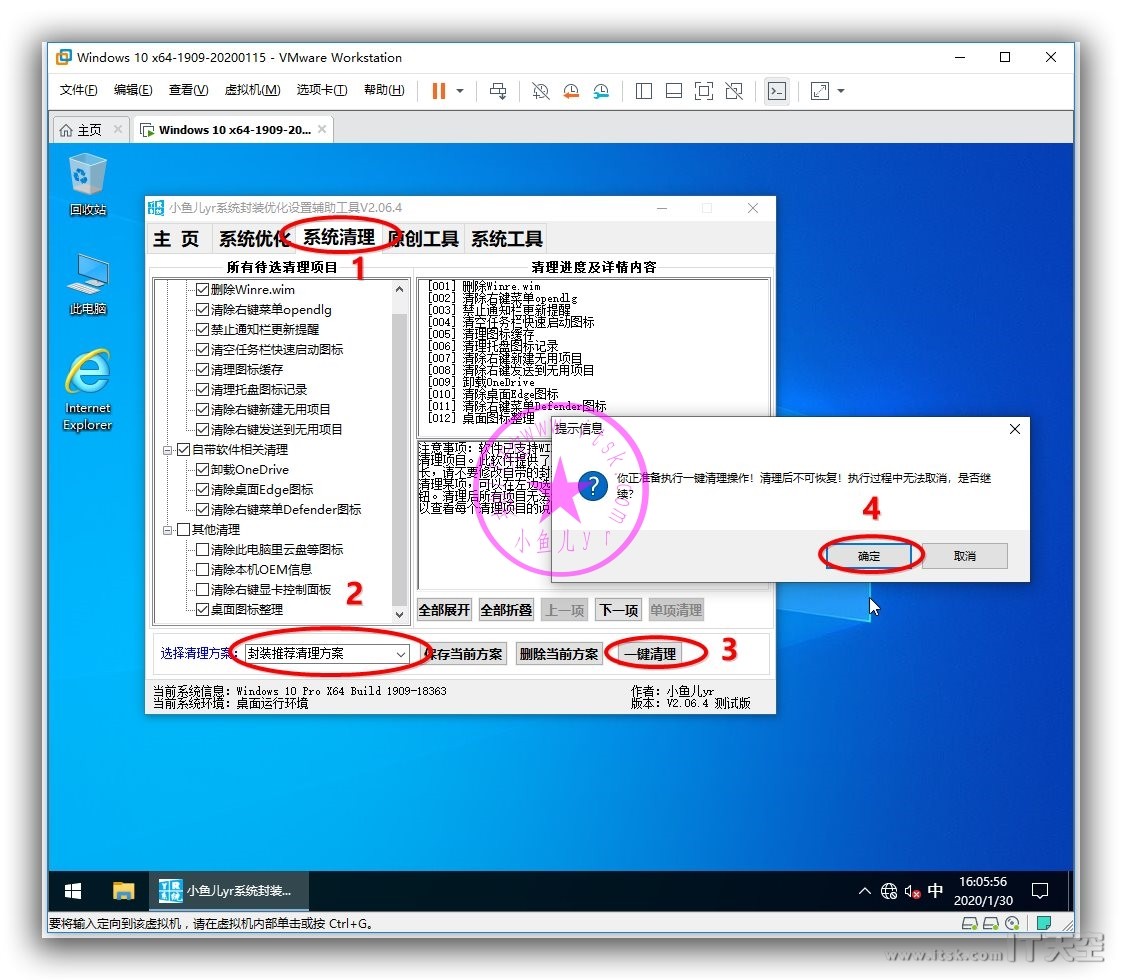Click the 删除当前方案 button

(x=558, y=655)
